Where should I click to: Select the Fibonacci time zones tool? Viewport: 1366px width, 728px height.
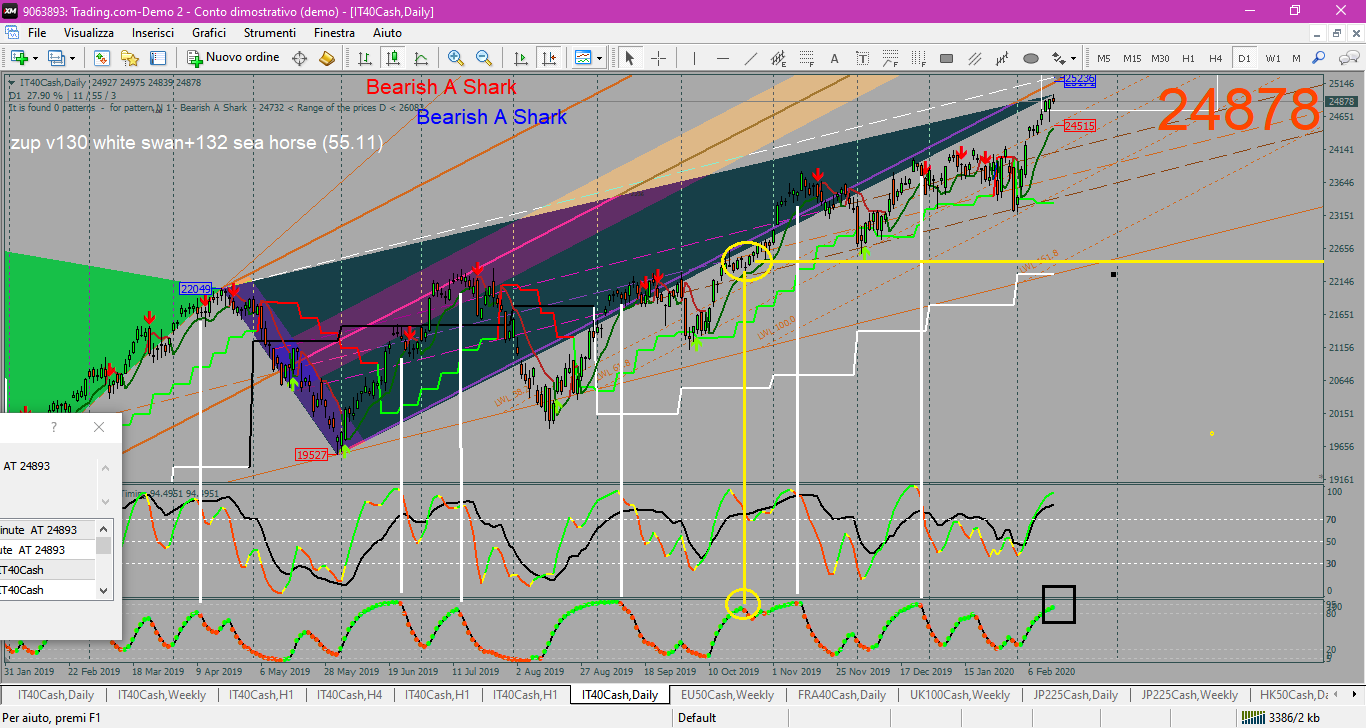(918, 58)
